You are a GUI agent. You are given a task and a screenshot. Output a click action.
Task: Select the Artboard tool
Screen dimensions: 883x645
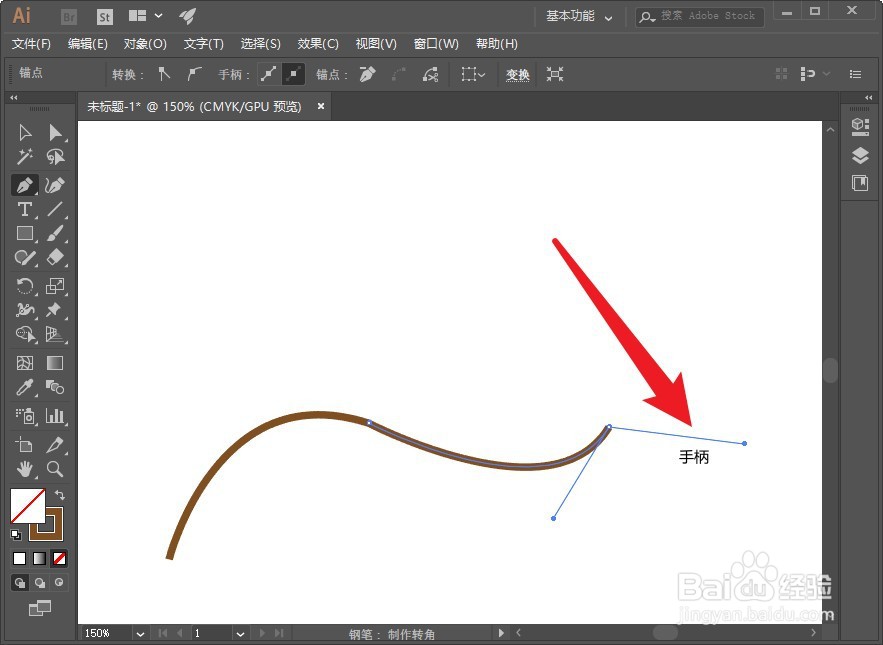coord(25,444)
